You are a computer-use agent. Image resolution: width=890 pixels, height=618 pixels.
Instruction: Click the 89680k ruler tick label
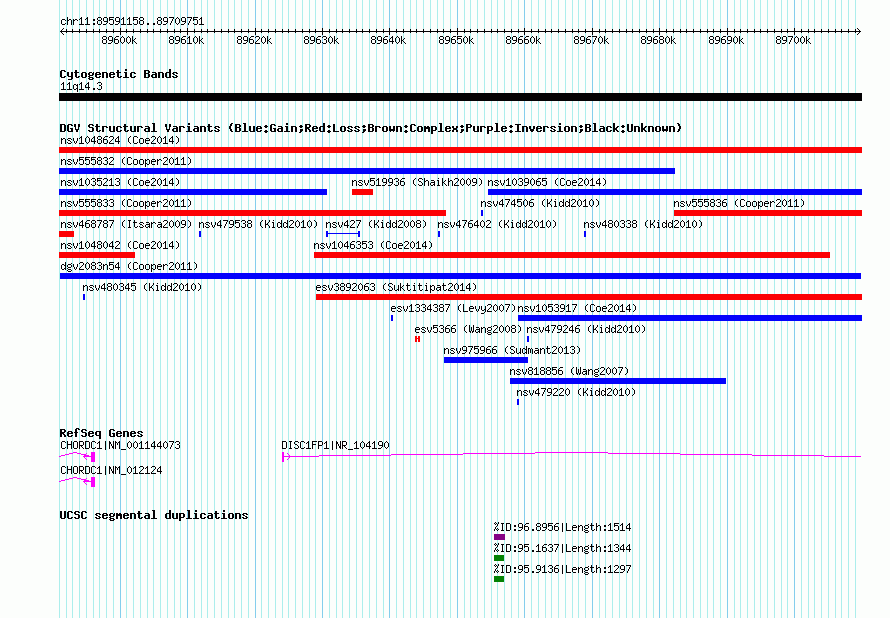pyautogui.click(x=658, y=40)
